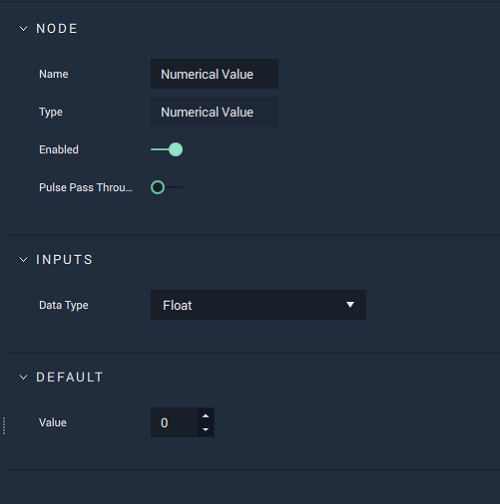Turn on Pulse Pass Through toggle
This screenshot has height=504, width=500.
[x=166, y=187]
